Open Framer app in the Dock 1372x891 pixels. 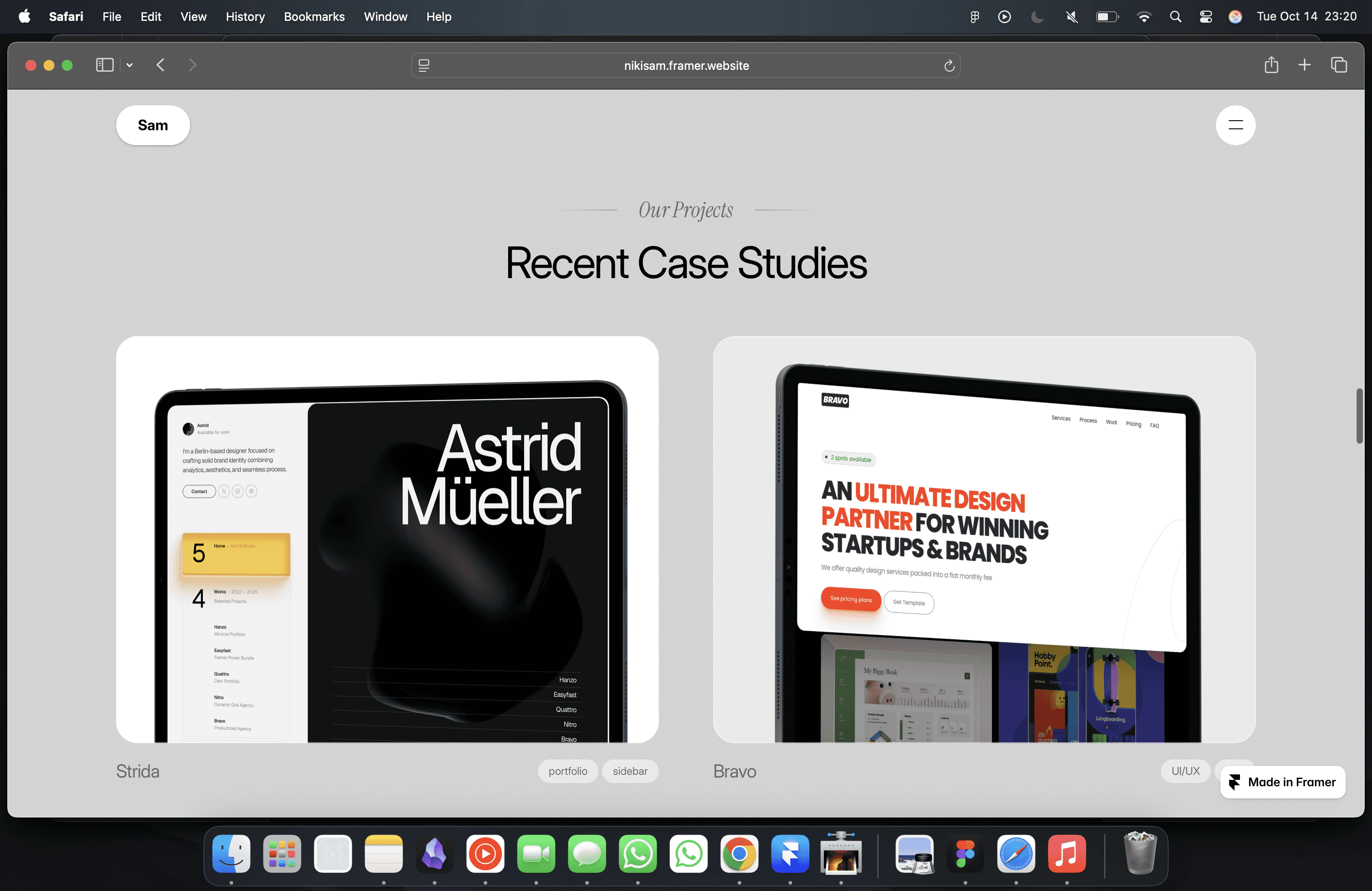tap(790, 853)
